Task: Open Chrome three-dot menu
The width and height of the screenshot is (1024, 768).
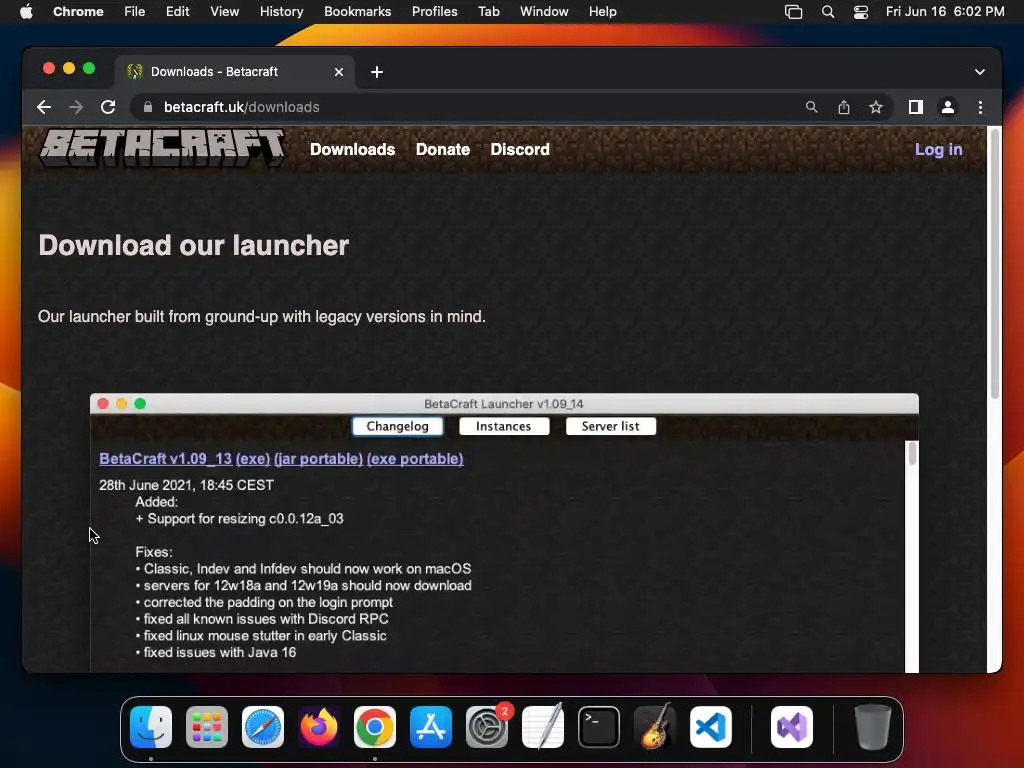Action: click(980, 107)
